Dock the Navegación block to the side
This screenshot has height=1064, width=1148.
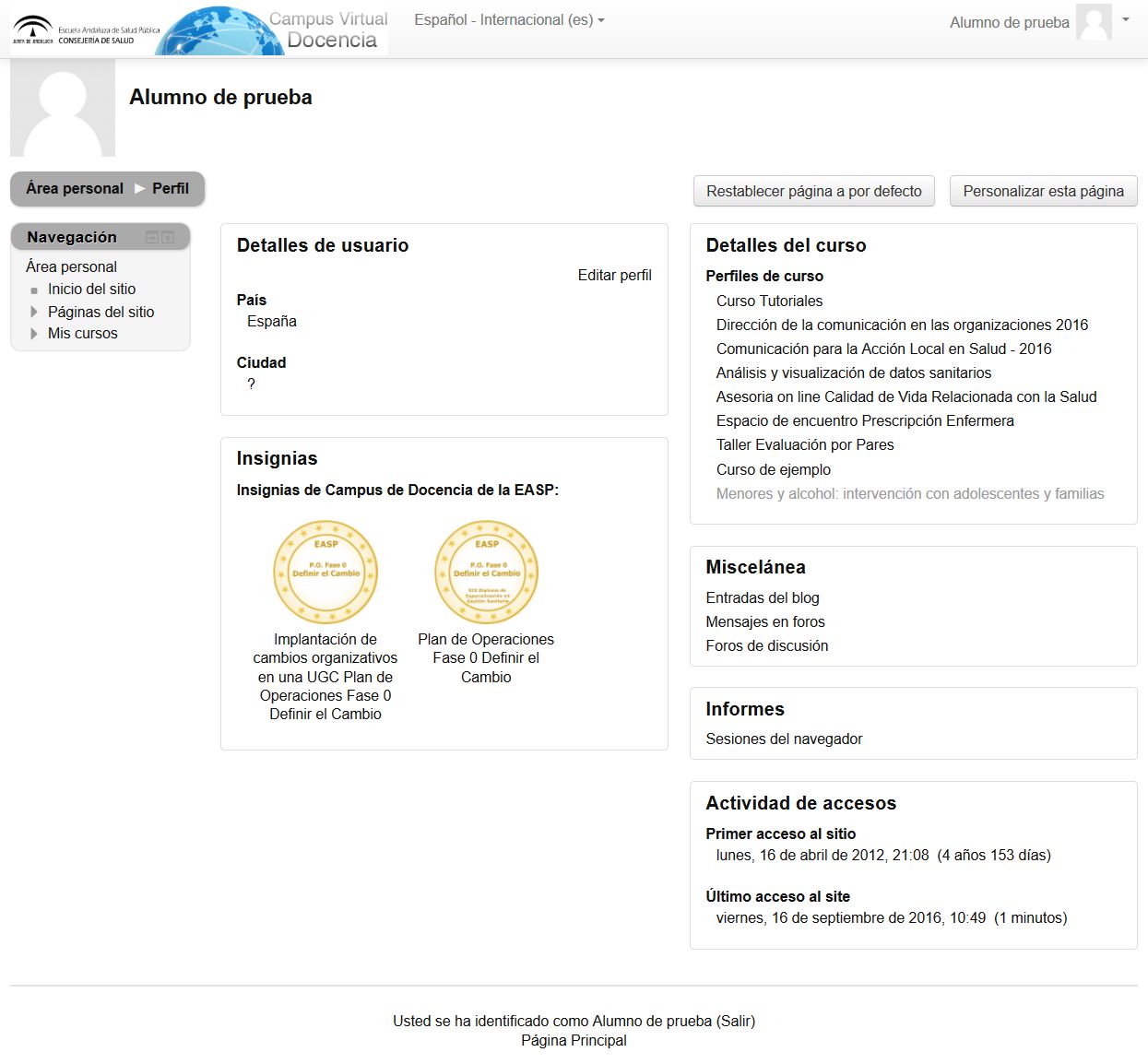(x=168, y=238)
